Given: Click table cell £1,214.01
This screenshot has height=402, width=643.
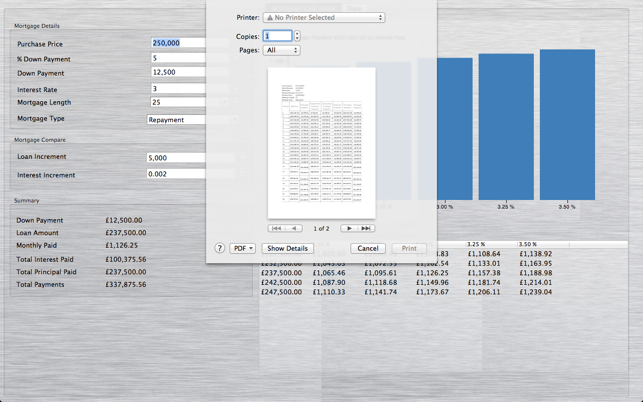Looking at the screenshot, I should pyautogui.click(x=536, y=283).
